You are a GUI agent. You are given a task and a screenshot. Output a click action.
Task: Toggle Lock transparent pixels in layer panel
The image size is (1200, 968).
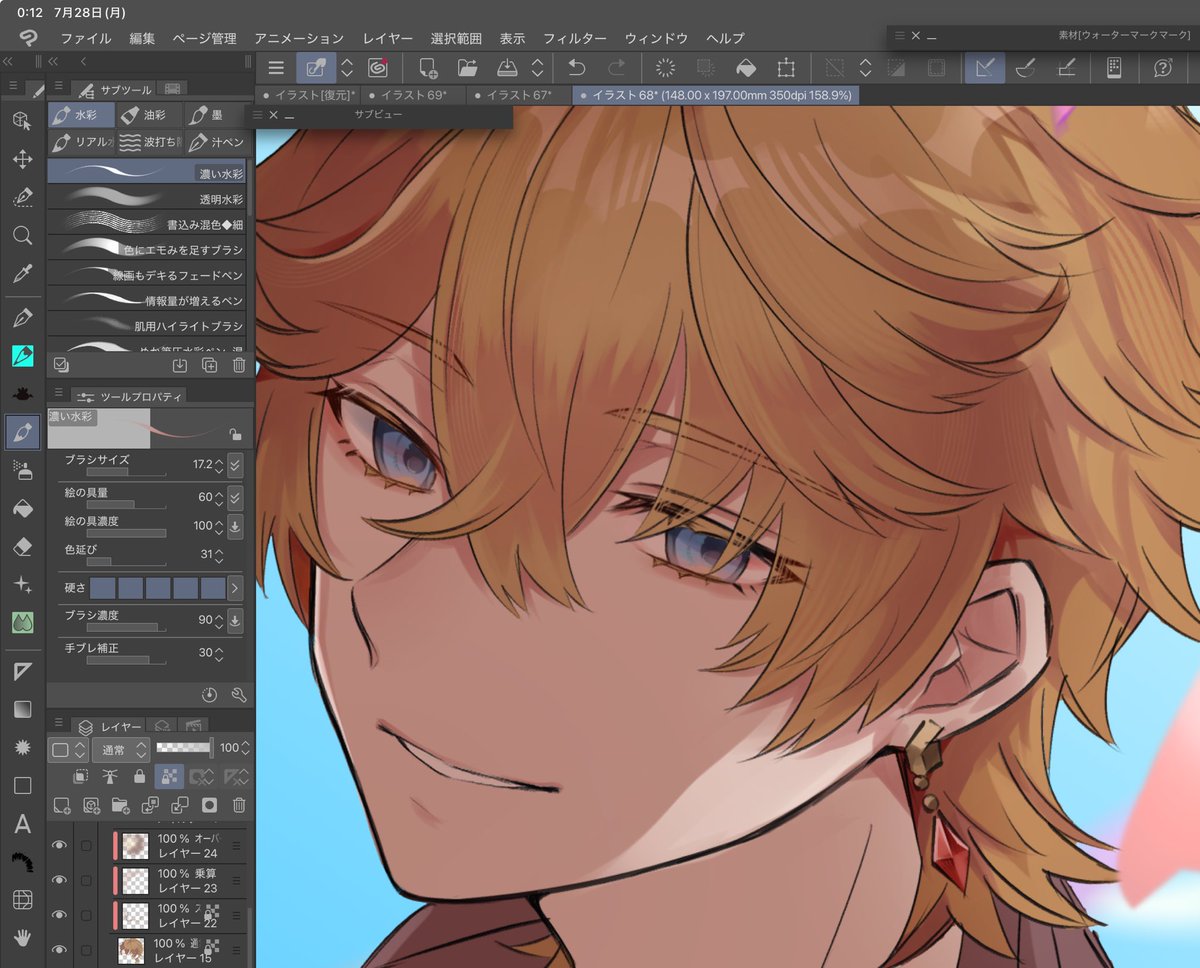tap(171, 776)
